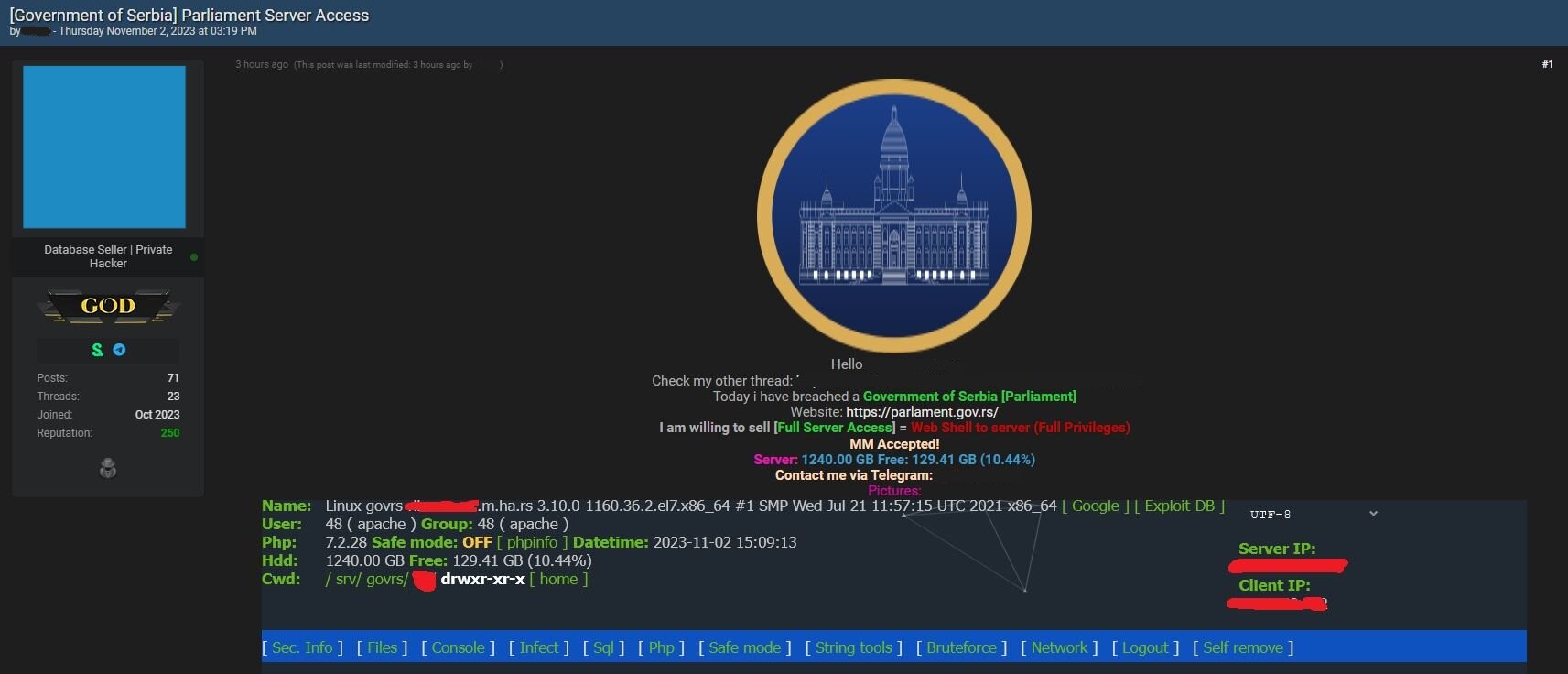Open the parlament.gov.rs website link
Image resolution: width=1568 pixels, height=674 pixels.
tap(922, 412)
